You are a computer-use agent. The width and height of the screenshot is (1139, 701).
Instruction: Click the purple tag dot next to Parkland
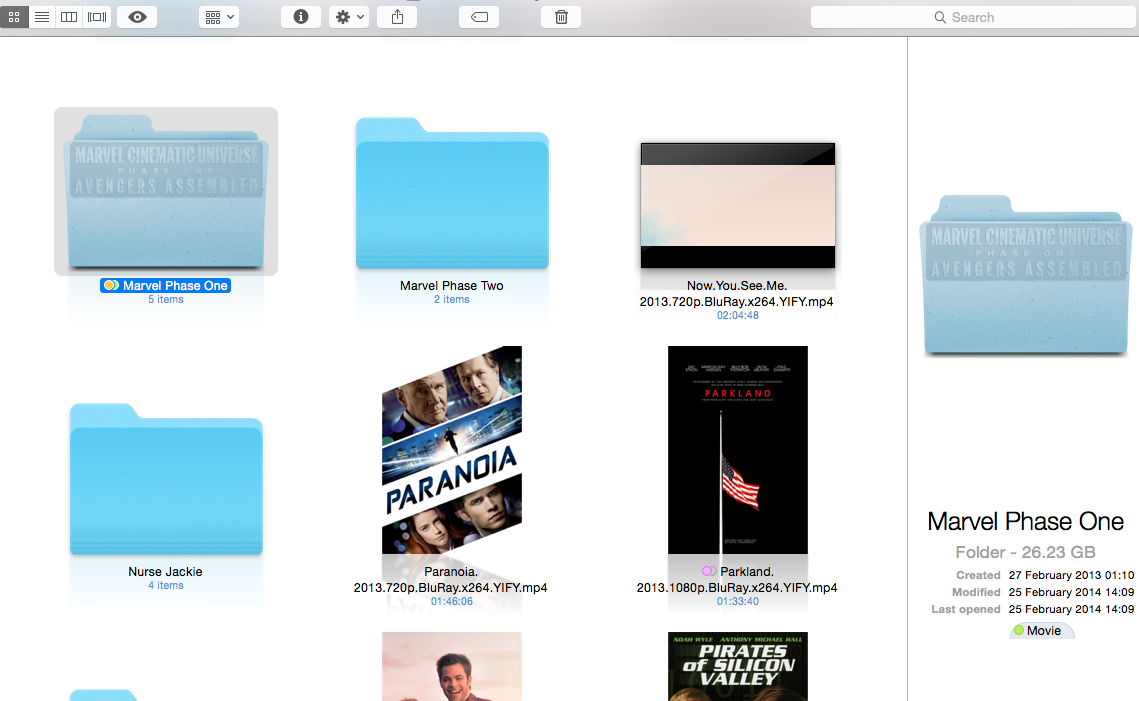pos(708,572)
